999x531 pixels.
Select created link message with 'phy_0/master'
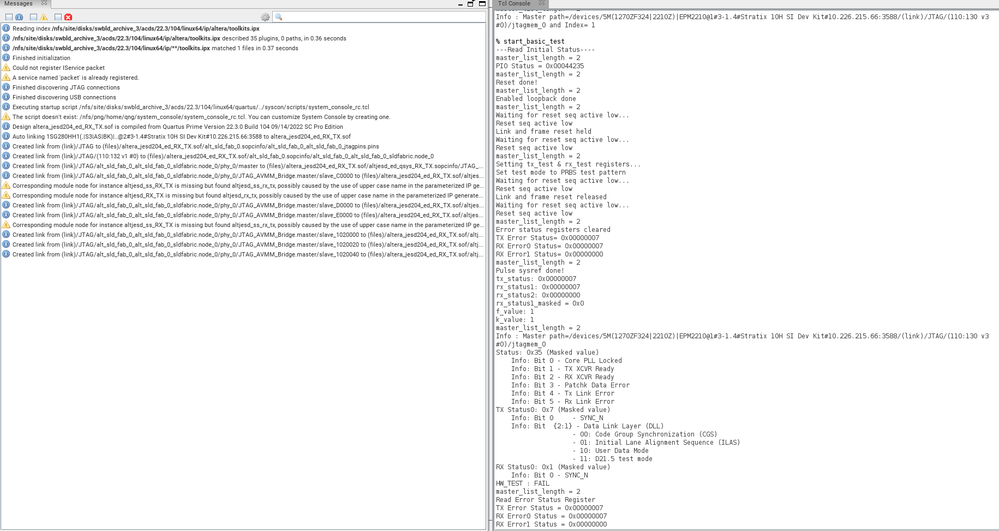tap(248, 166)
